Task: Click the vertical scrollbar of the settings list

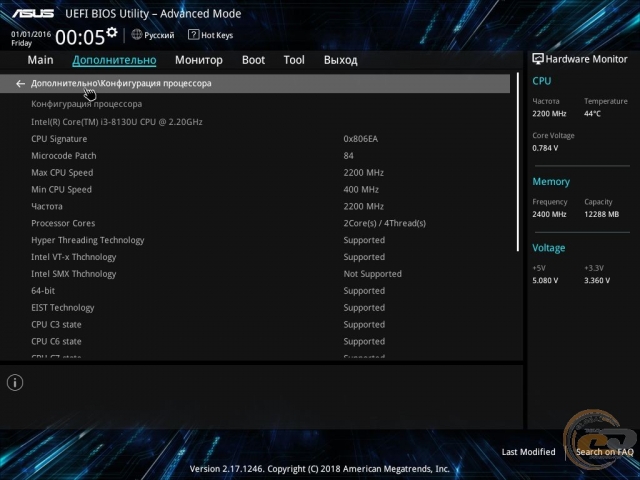Action: (518, 162)
